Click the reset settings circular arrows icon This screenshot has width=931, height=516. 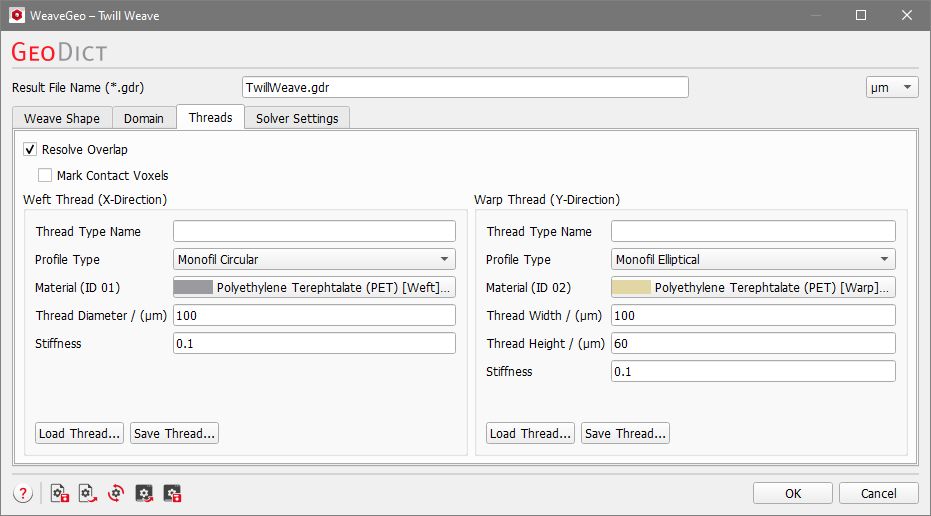click(116, 493)
